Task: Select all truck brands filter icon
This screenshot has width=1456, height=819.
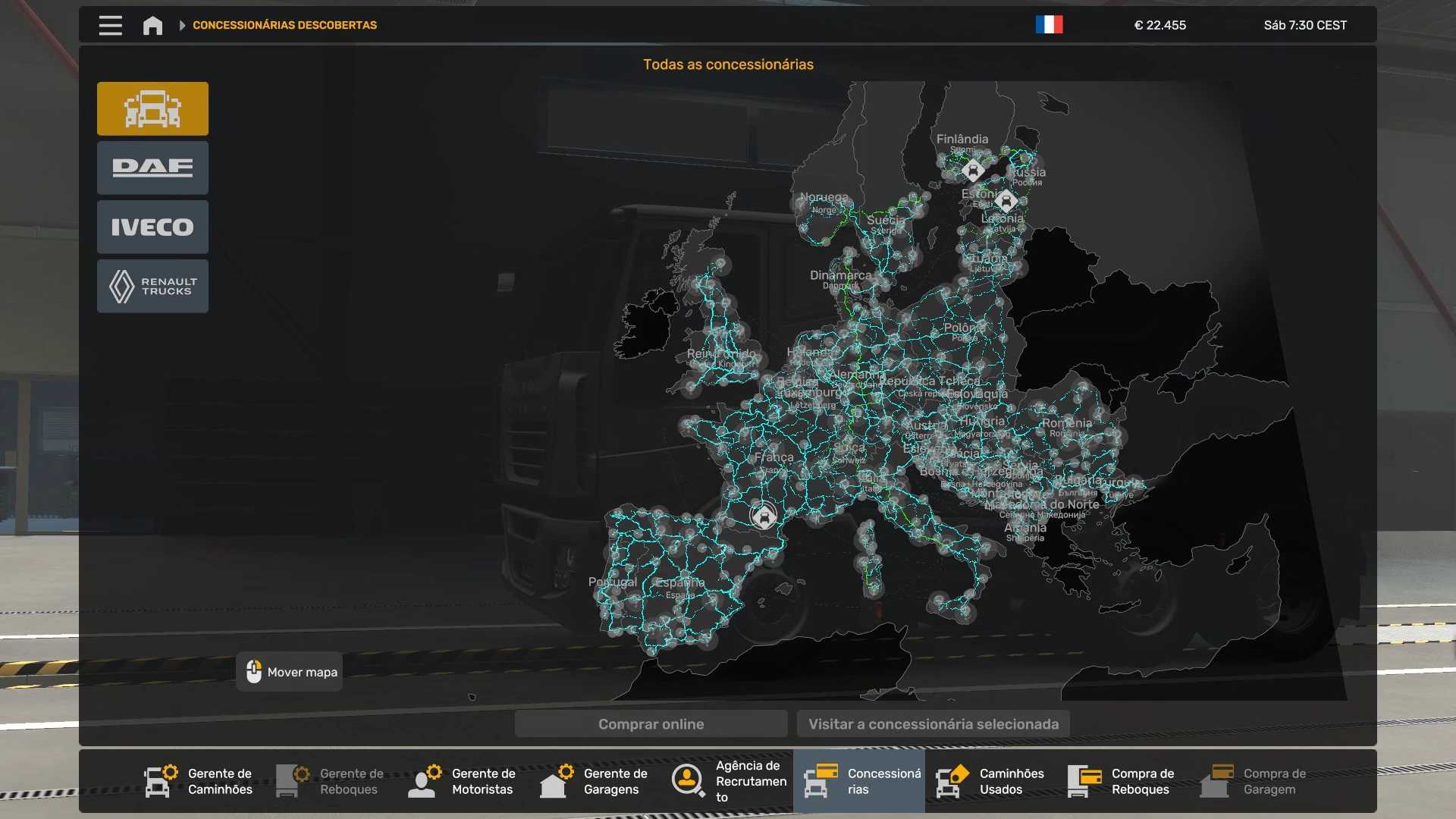Action: pos(152,108)
